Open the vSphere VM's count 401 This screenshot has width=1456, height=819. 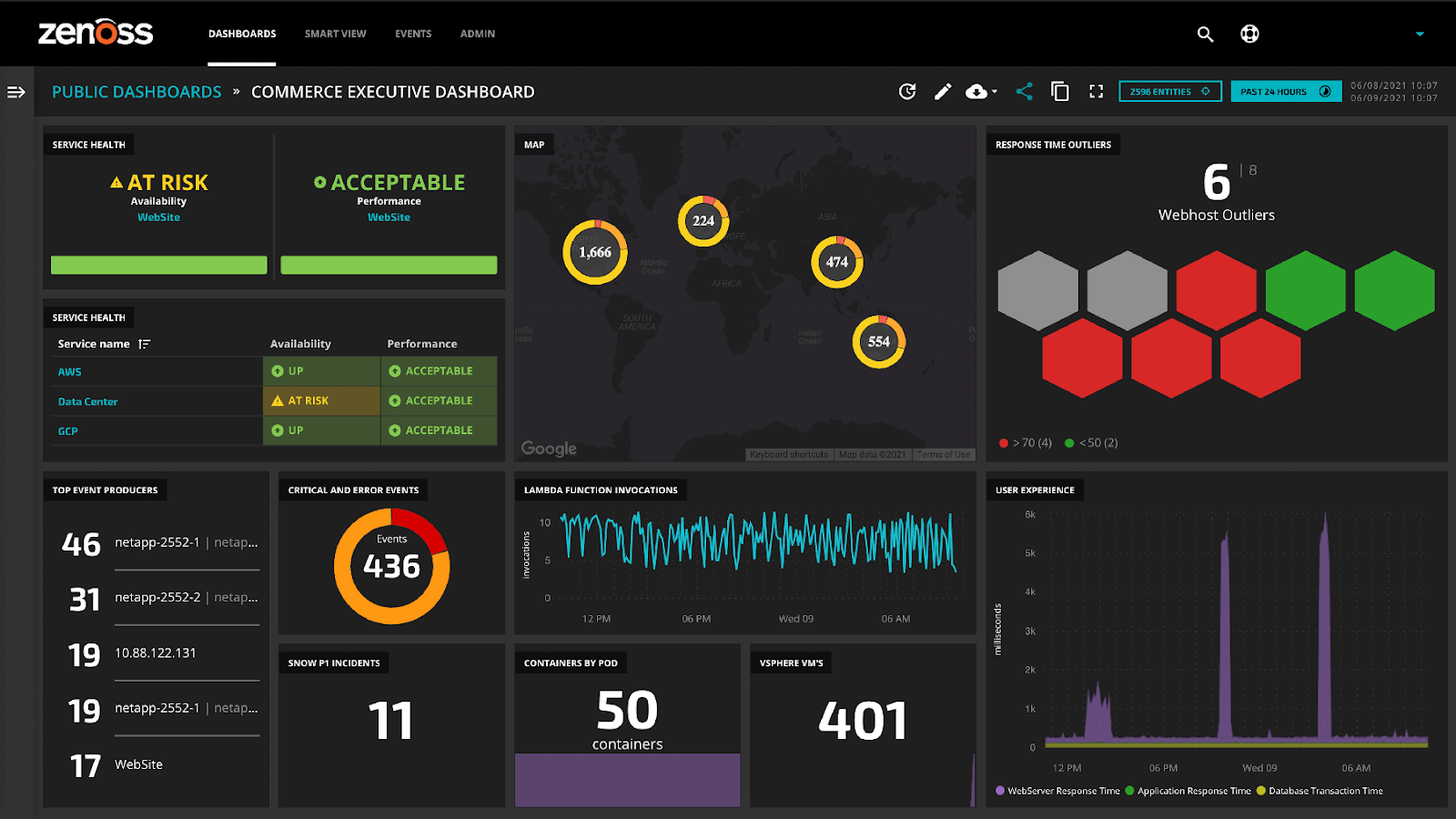click(863, 721)
